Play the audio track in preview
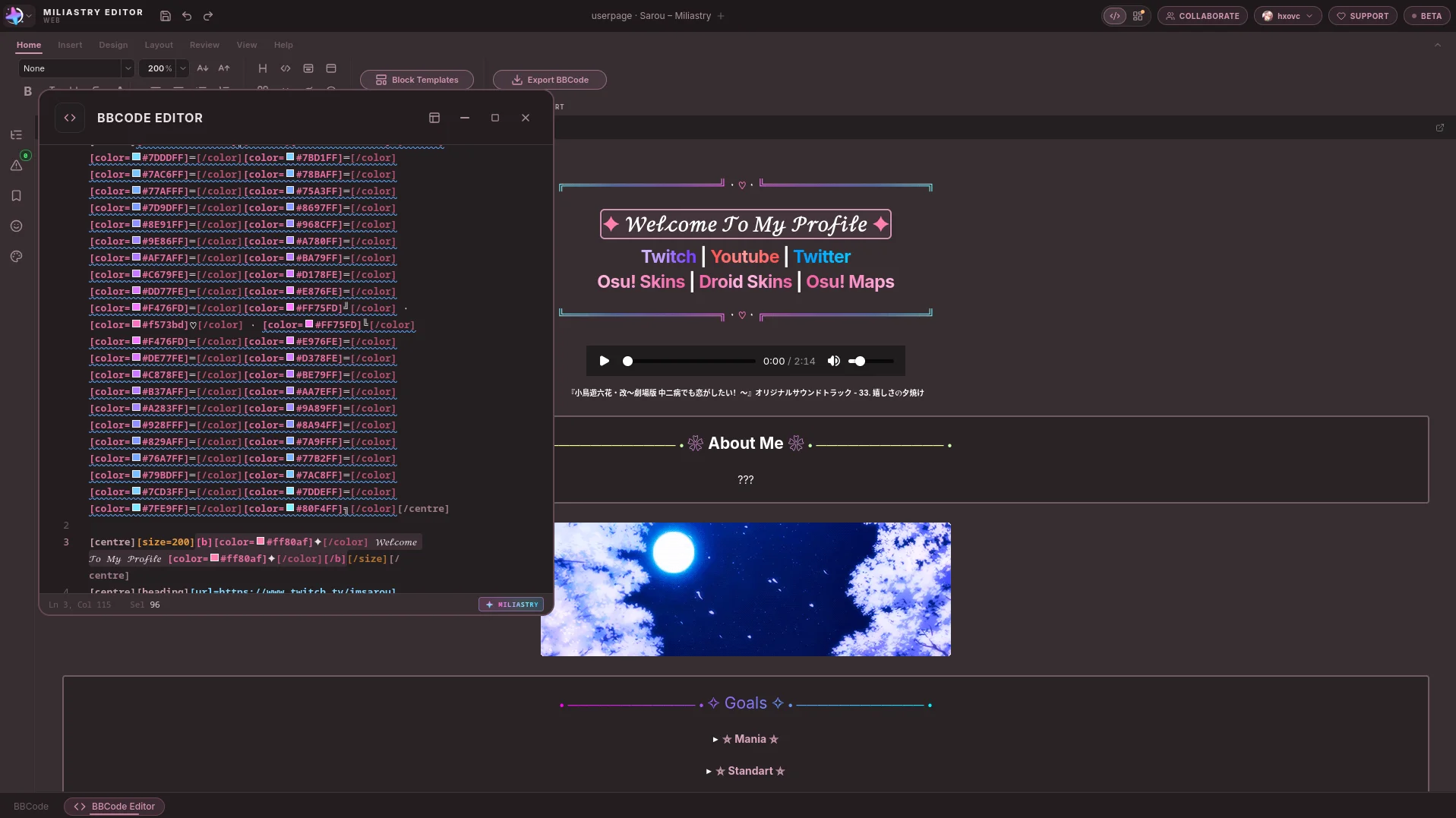Screen dimensions: 1456x818 (x=605, y=361)
